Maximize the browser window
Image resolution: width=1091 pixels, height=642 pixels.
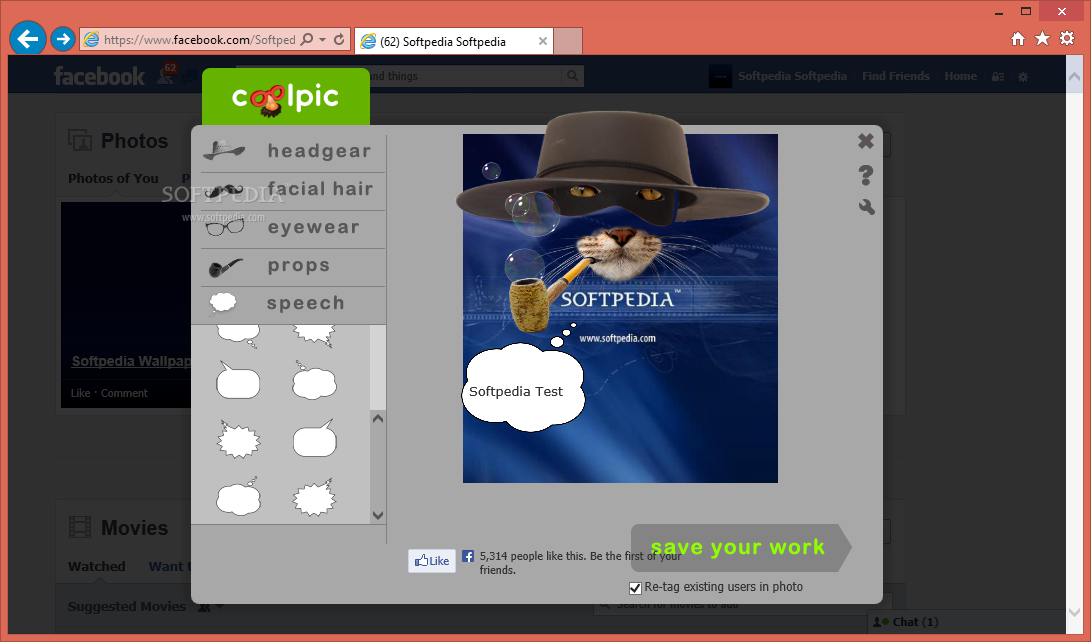(1026, 11)
